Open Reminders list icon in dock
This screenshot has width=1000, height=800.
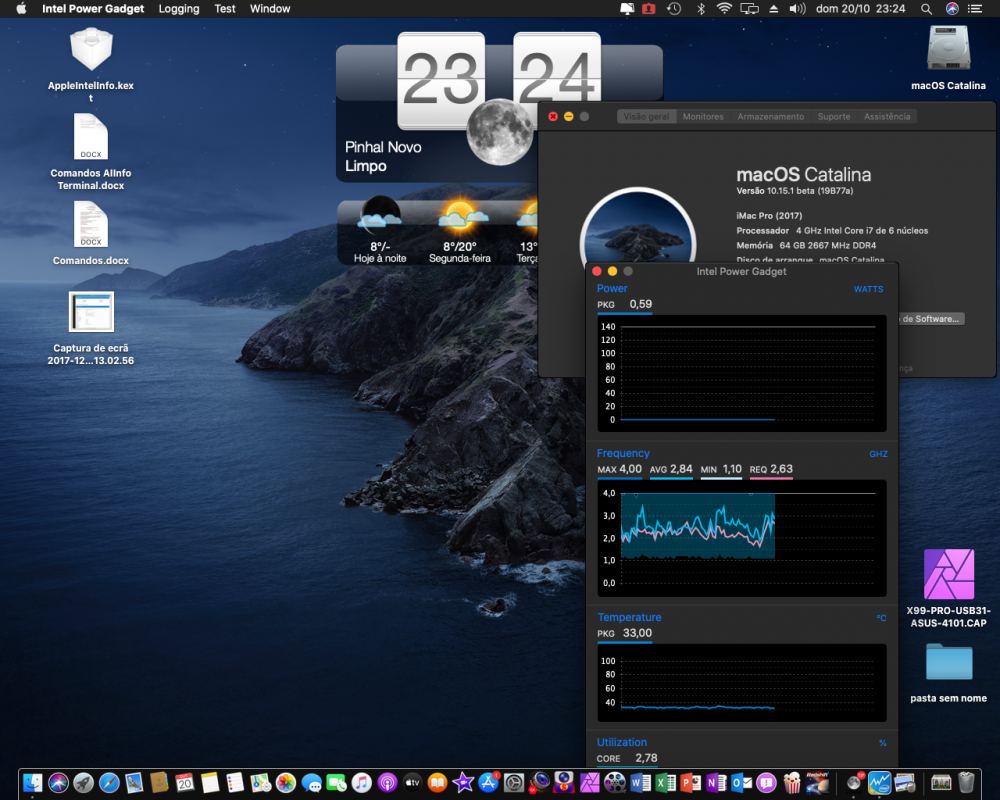(x=235, y=782)
